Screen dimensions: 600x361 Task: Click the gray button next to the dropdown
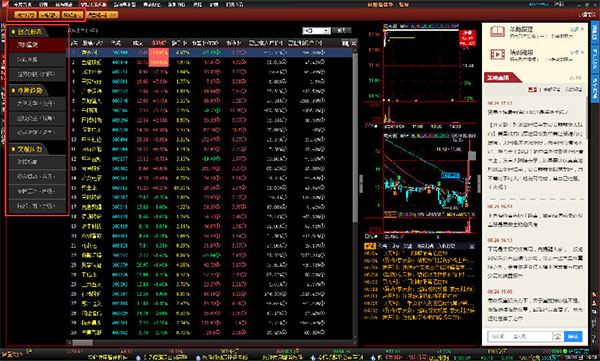342,31
